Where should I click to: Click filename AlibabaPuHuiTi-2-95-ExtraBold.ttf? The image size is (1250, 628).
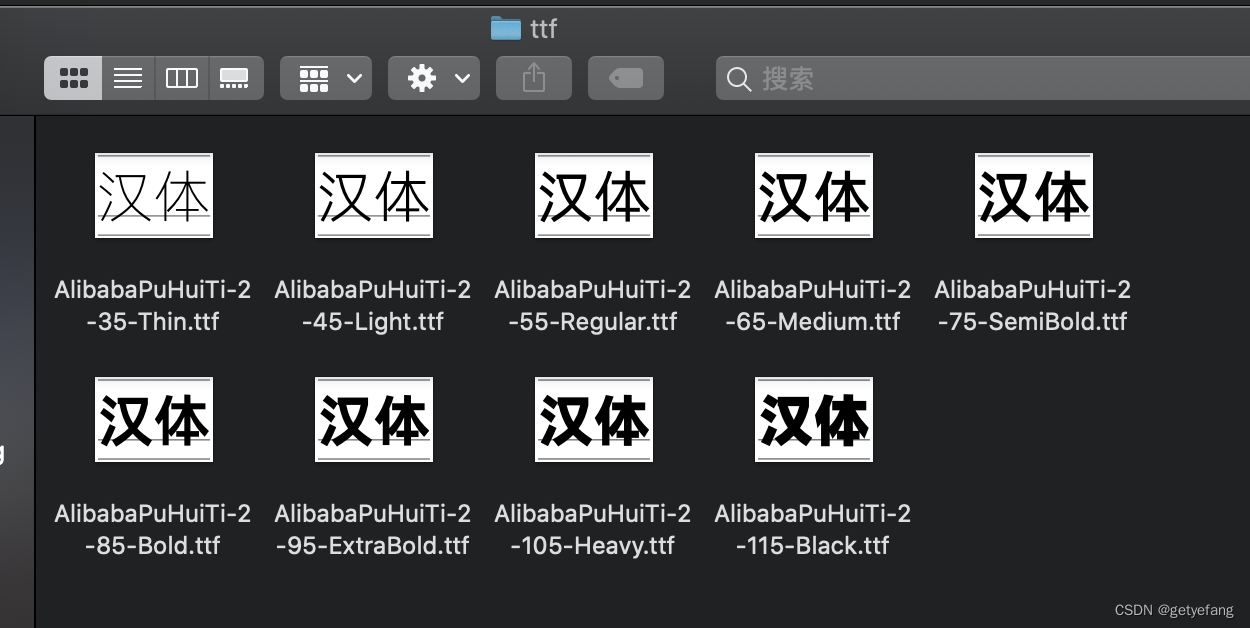pyautogui.click(x=373, y=530)
